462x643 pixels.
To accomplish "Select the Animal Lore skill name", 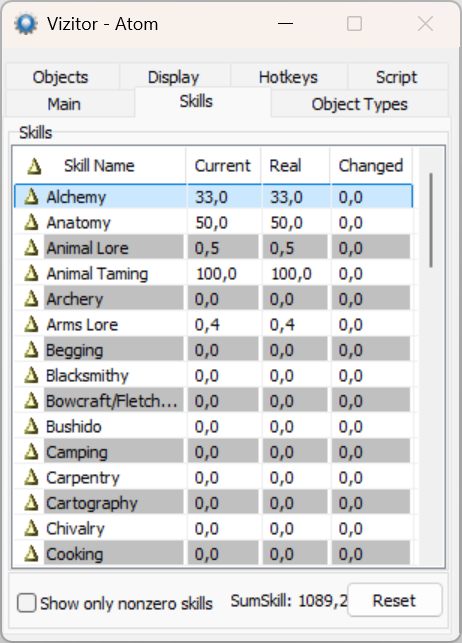I will pyautogui.click(x=87, y=248).
